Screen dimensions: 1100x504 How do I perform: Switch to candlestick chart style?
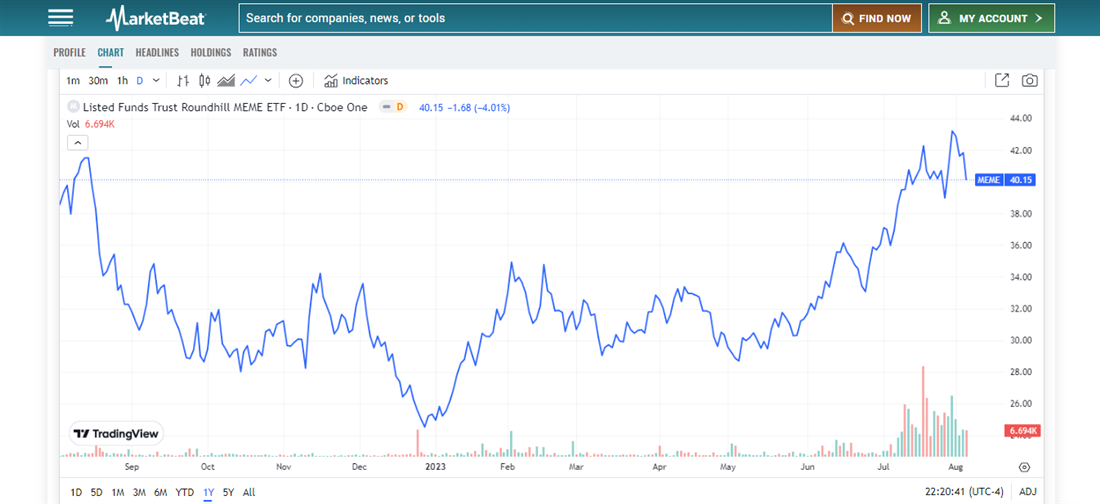205,81
